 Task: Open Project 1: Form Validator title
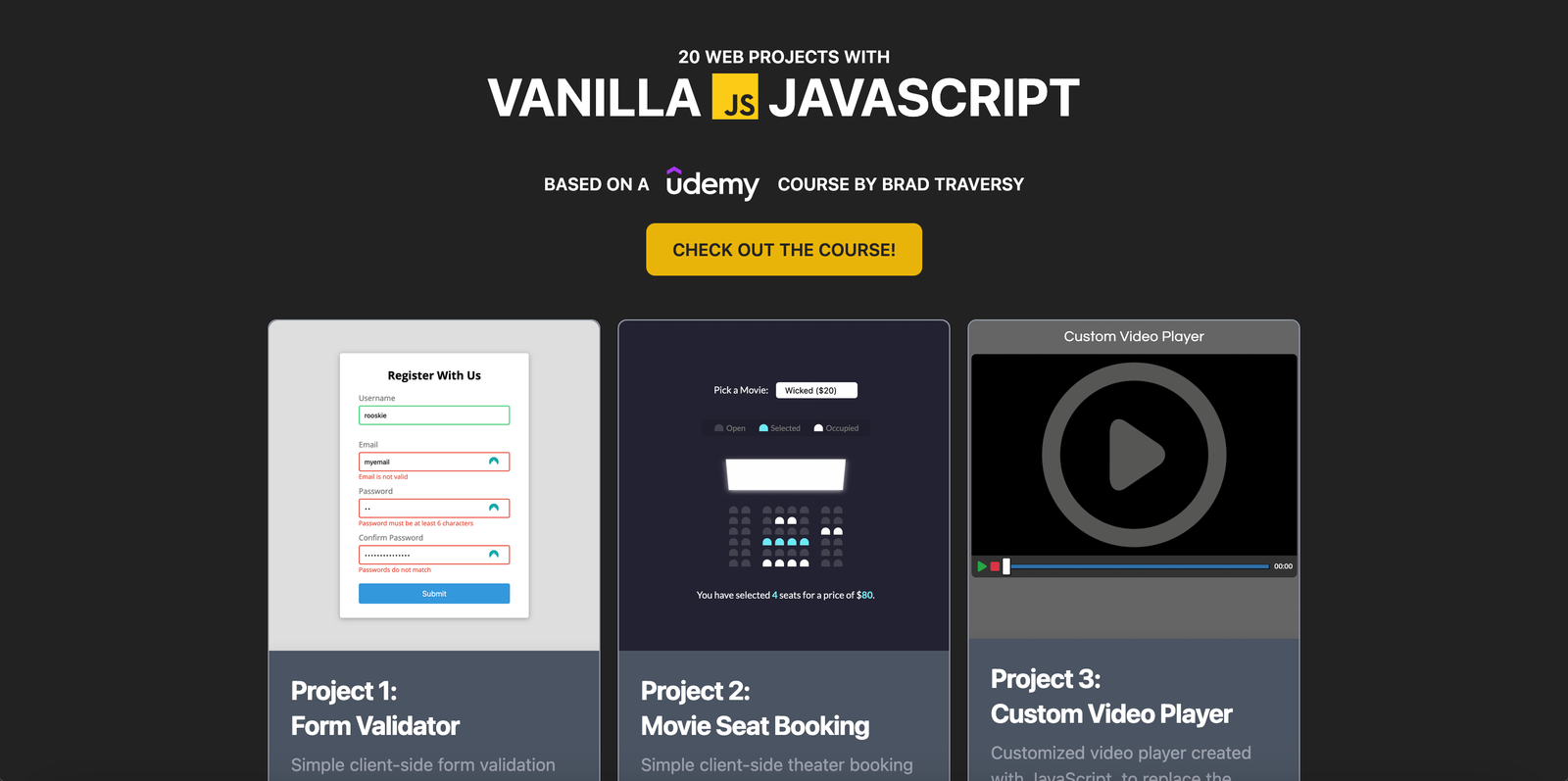tap(375, 708)
